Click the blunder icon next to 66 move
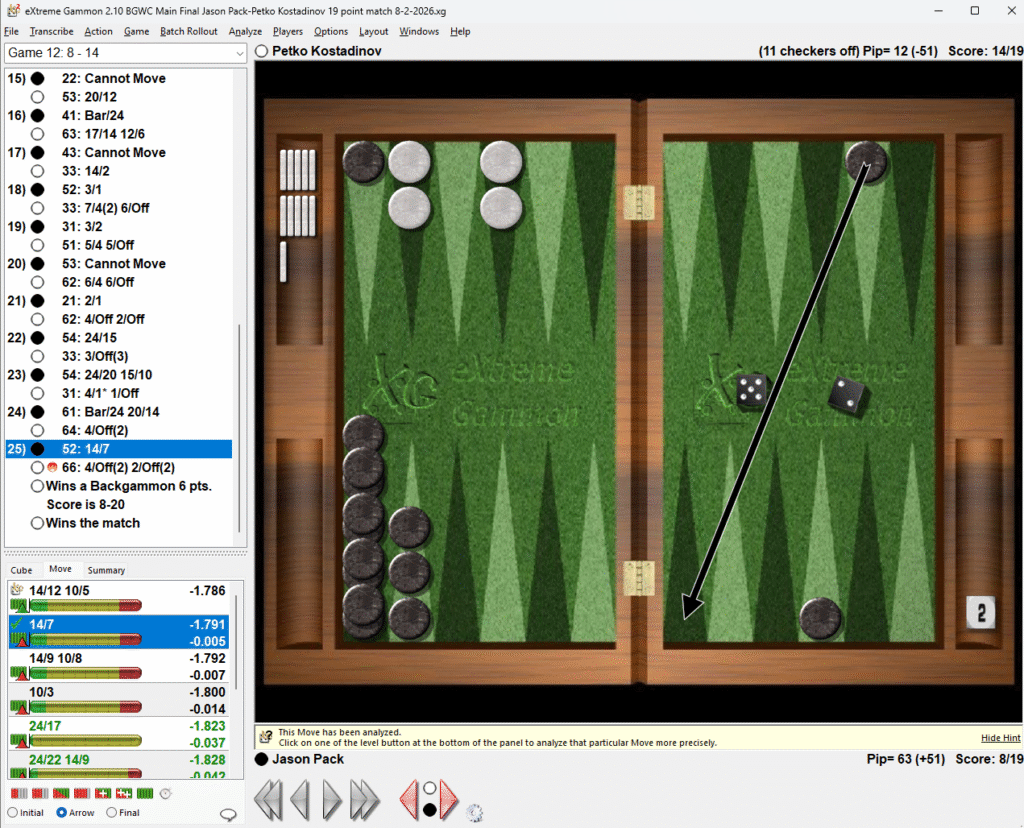 52,468
